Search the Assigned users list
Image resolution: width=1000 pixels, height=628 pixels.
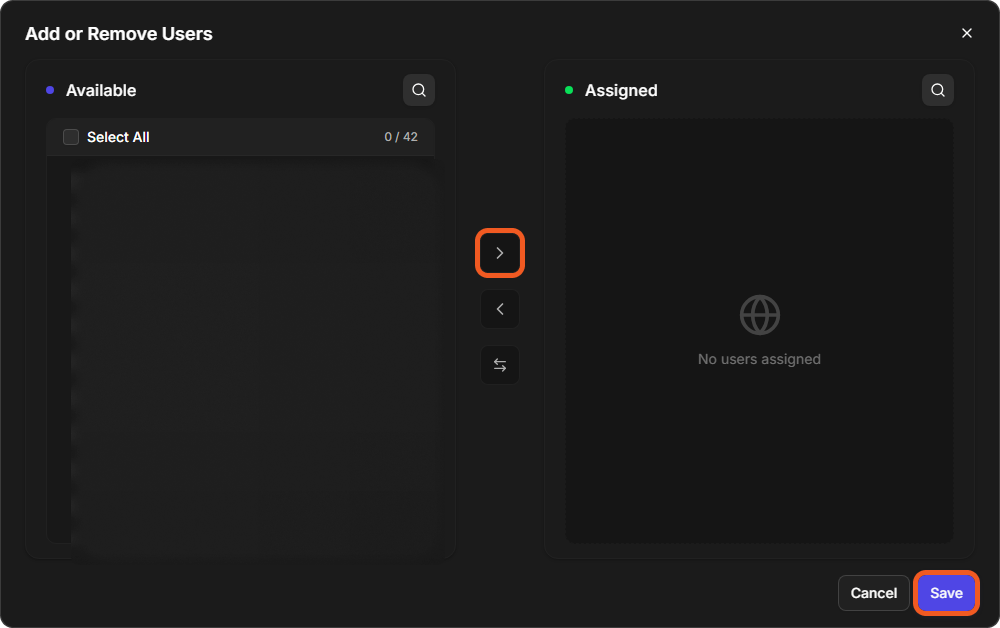[938, 91]
